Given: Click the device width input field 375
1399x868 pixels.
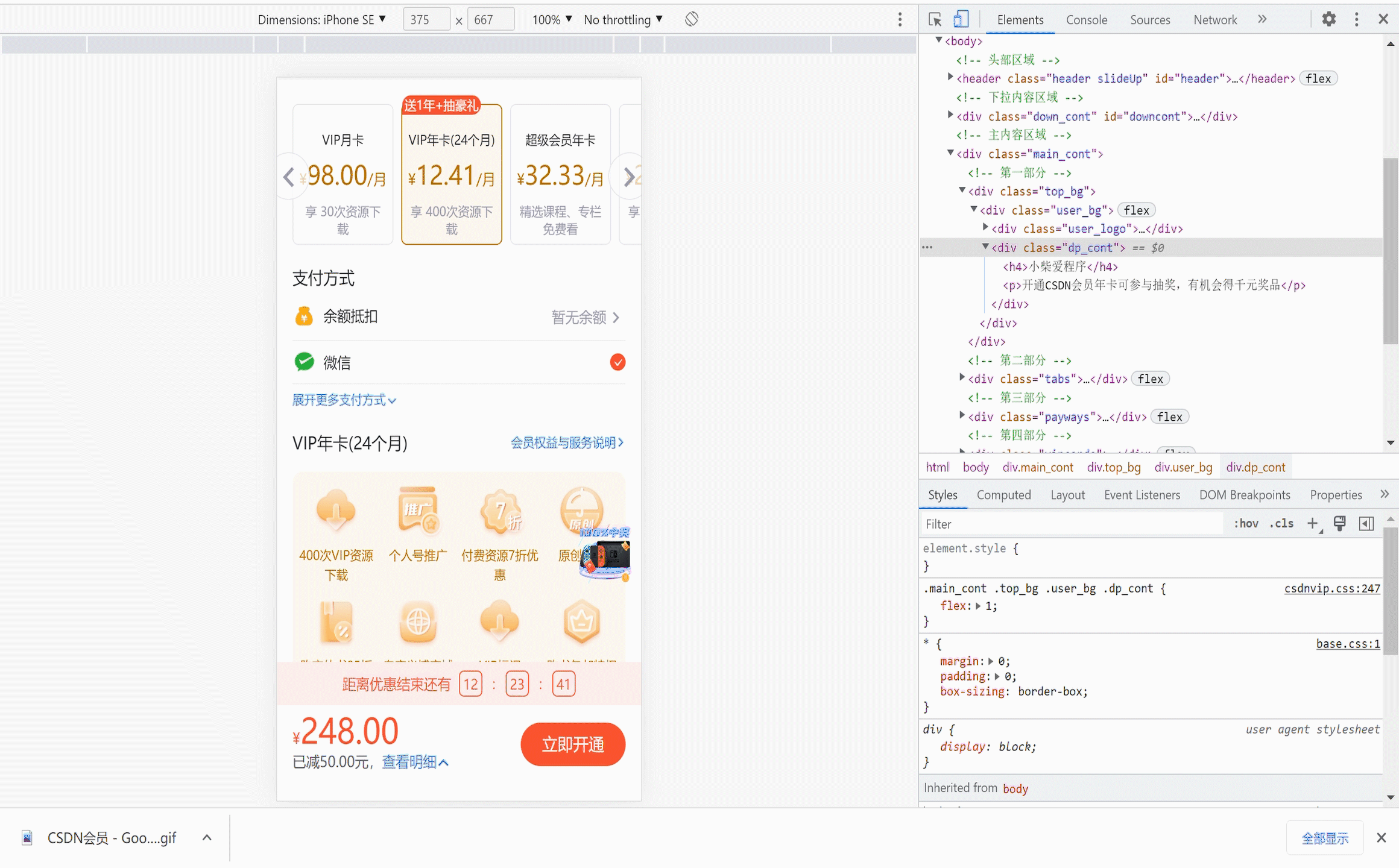Looking at the screenshot, I should coord(426,19).
